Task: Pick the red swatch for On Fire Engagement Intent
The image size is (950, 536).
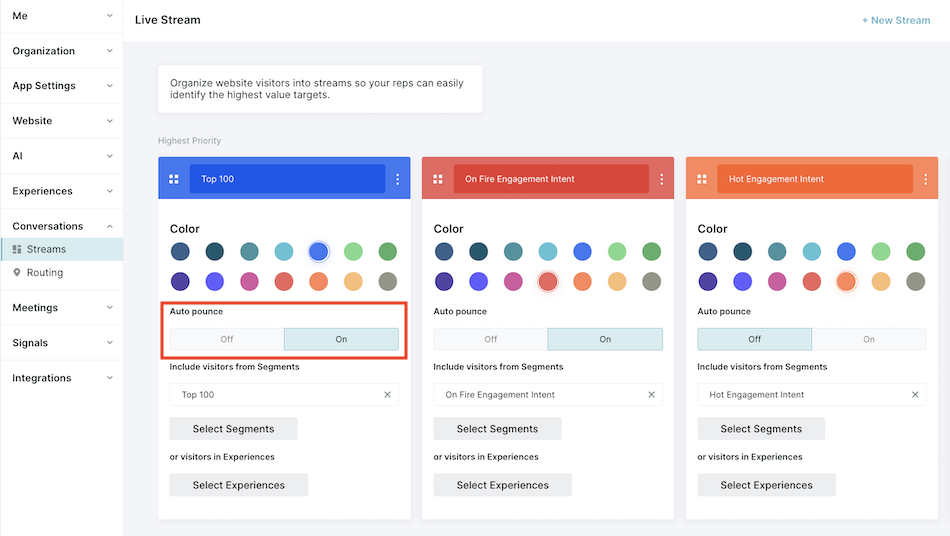Action: [x=548, y=282]
